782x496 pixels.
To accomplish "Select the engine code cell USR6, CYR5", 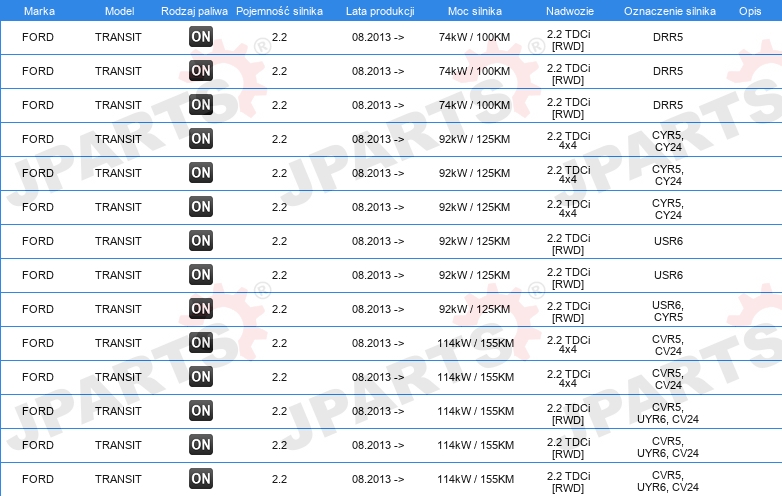I will click(x=668, y=311).
